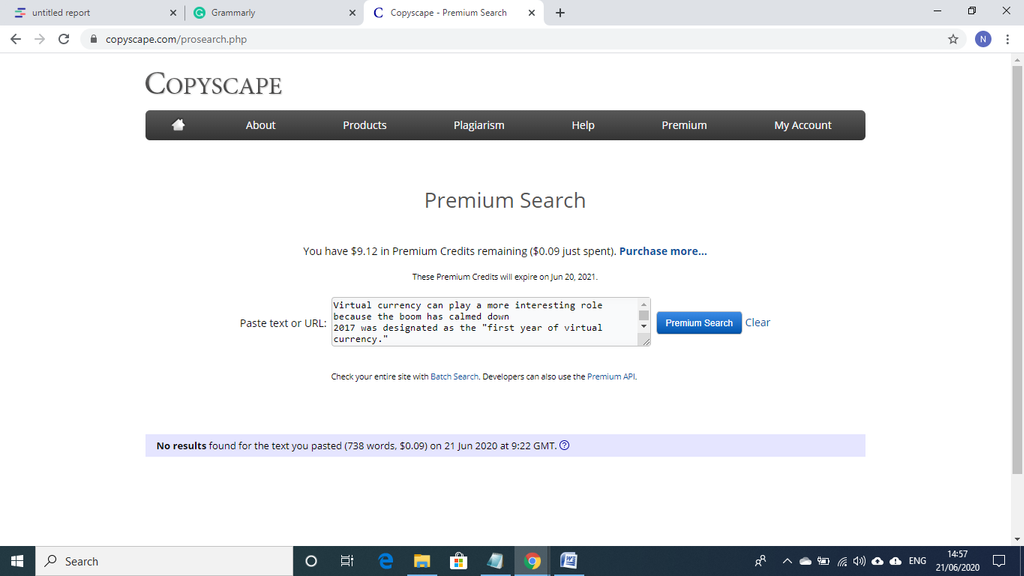Click the Purchase more link
The width and height of the screenshot is (1024, 576).
click(x=663, y=251)
